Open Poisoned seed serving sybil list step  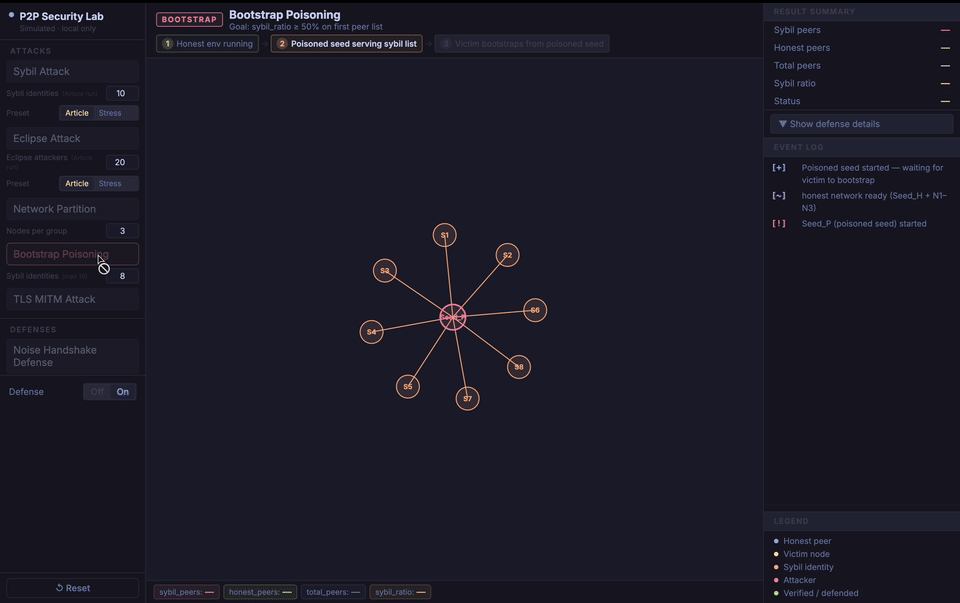point(347,44)
